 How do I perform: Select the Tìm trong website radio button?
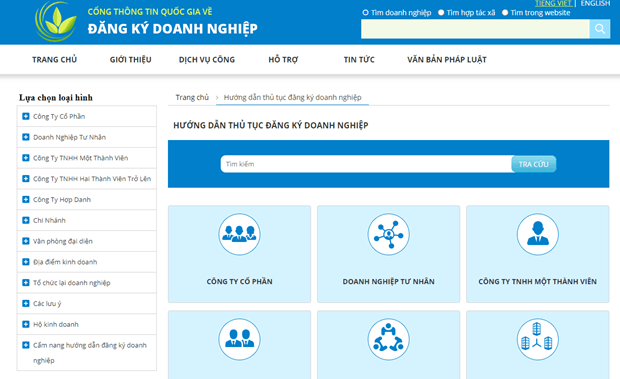(505, 13)
